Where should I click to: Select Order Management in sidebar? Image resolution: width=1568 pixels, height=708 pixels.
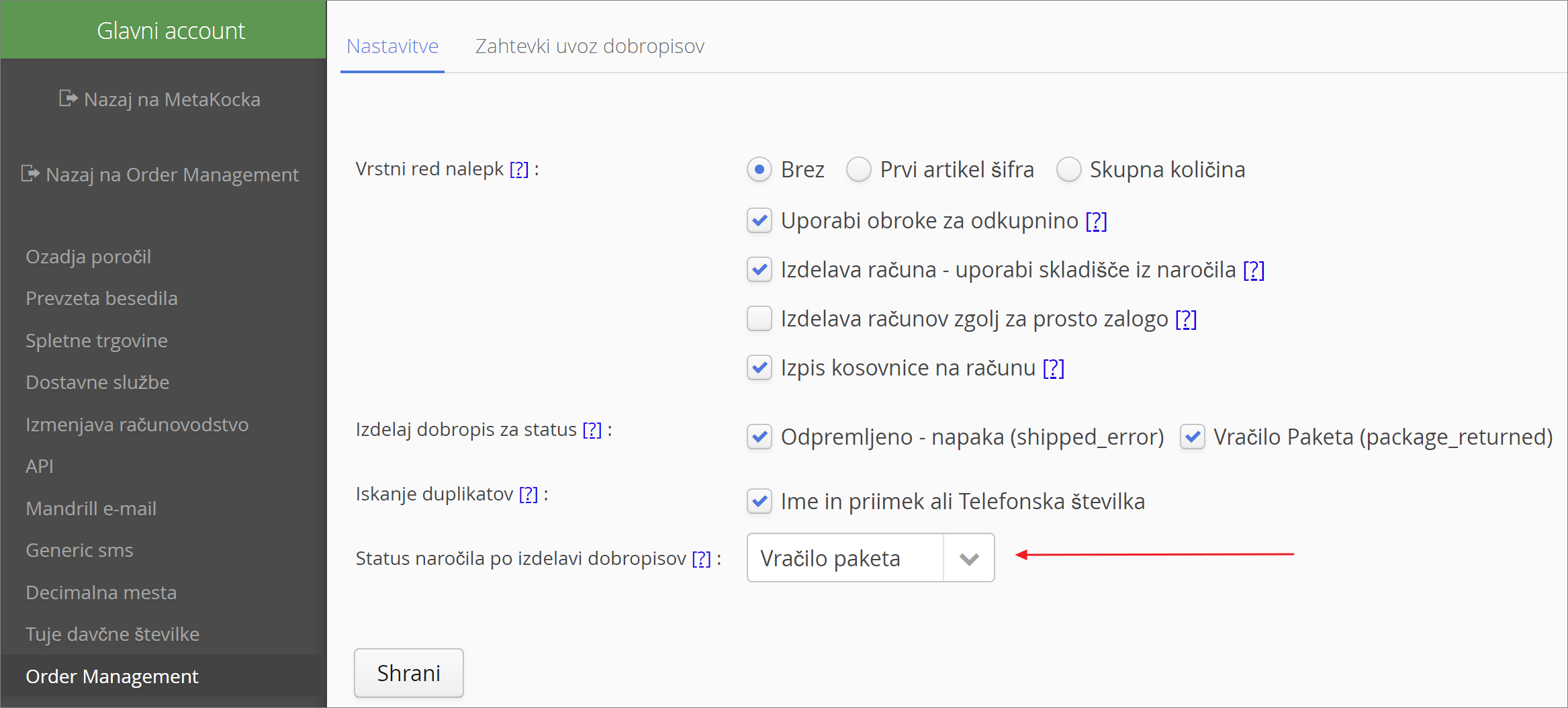(163, 676)
